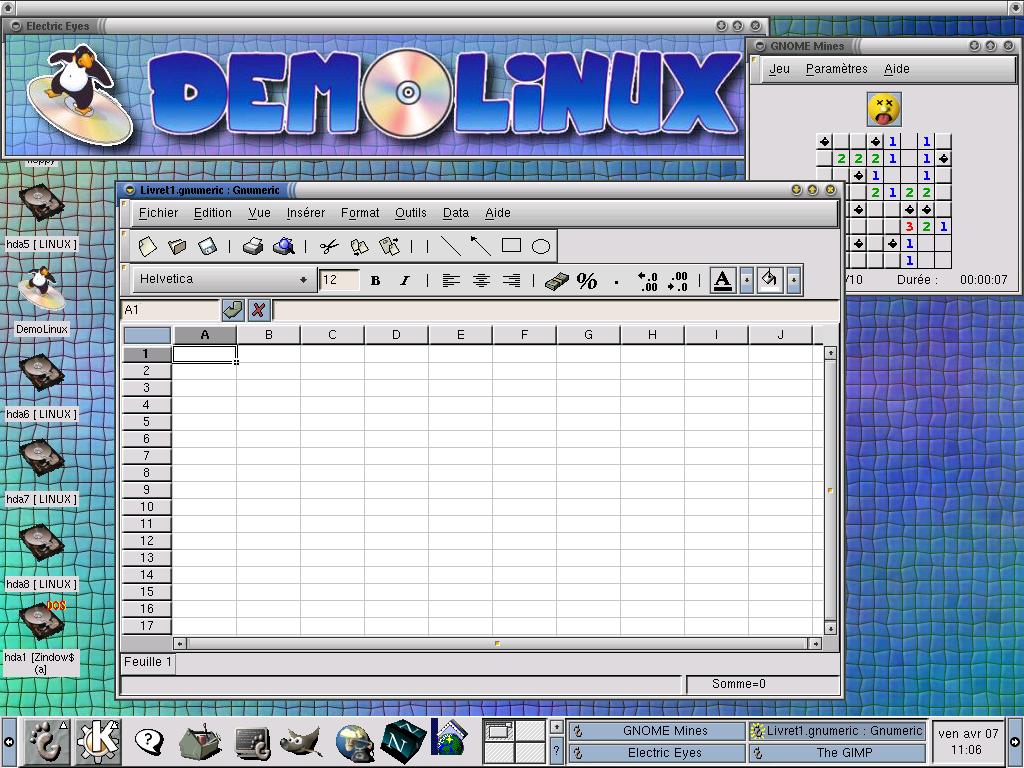Open the Outils menu
This screenshot has width=1024, height=768.
tap(411, 213)
